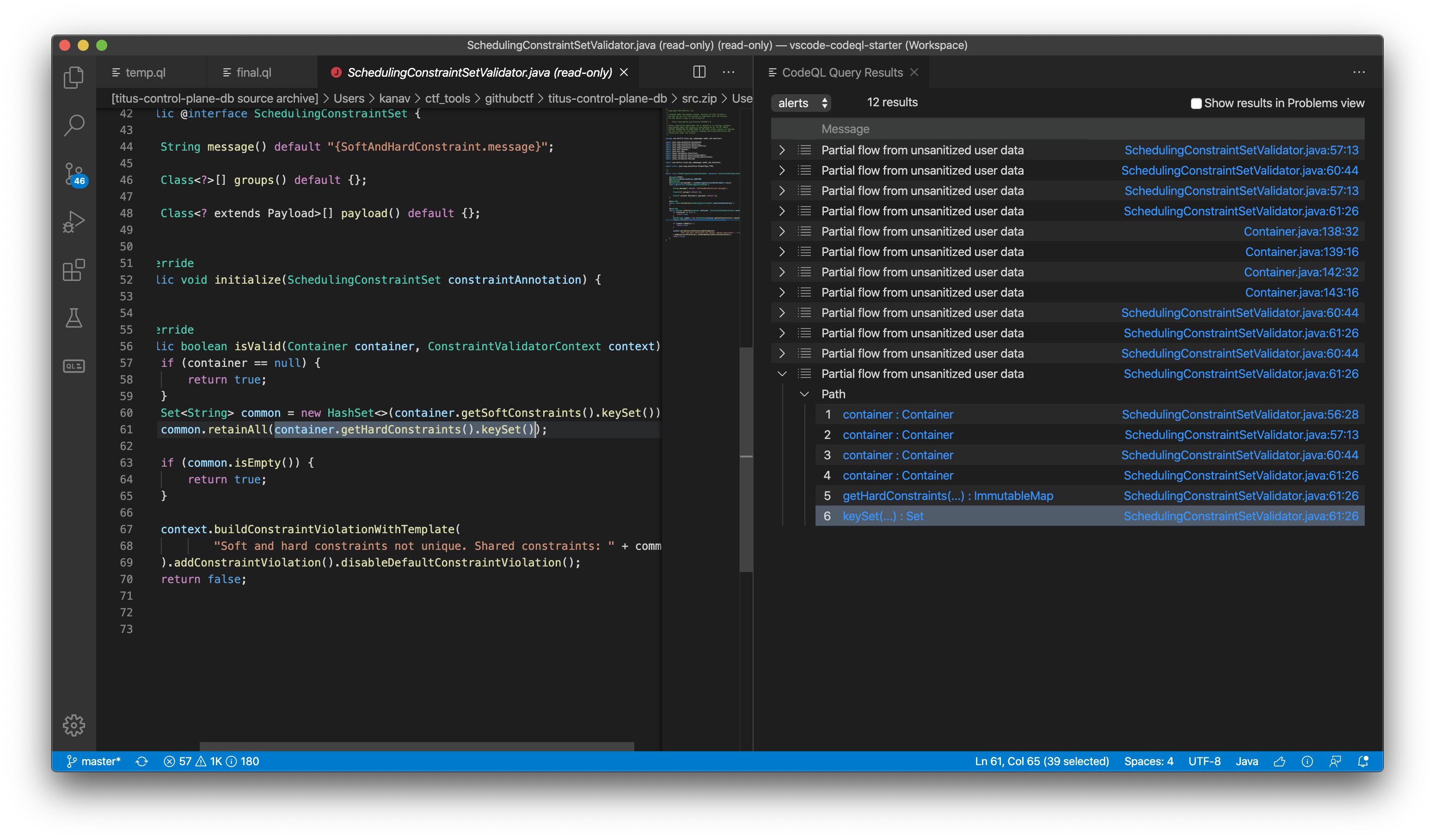
Task: Open the Container.java:142:32 location link
Action: [1300, 272]
